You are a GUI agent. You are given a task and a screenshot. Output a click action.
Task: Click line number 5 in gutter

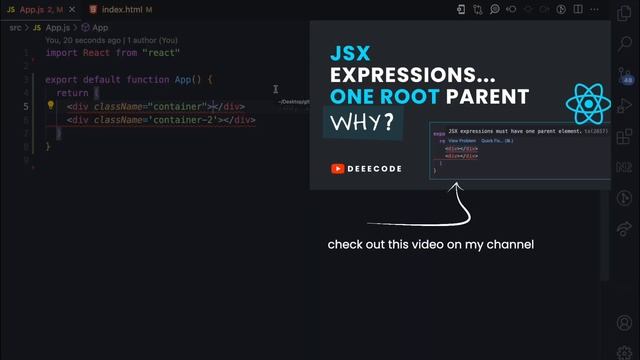click(x=26, y=107)
